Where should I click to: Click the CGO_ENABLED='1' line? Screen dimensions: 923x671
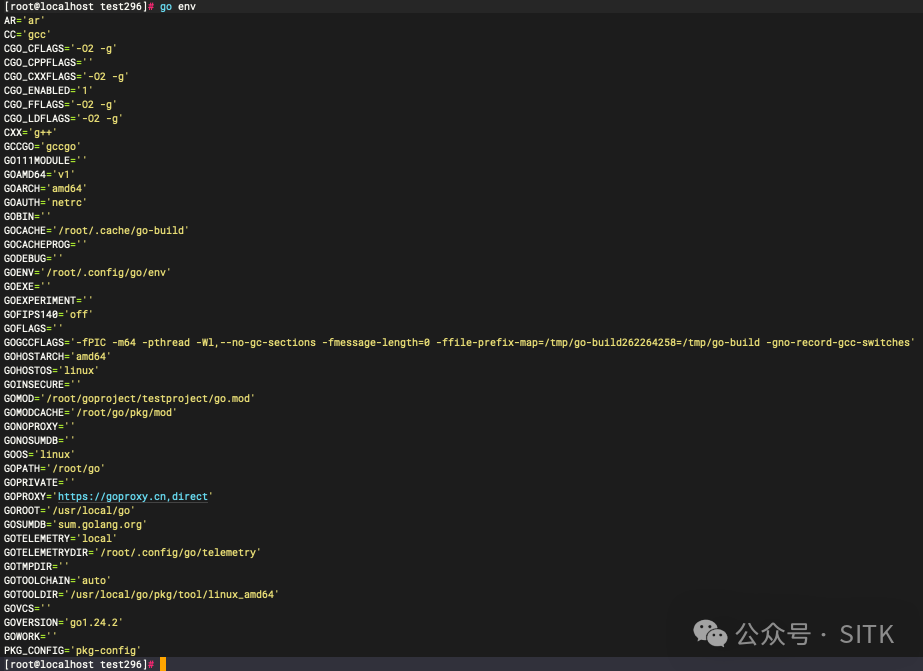coord(48,90)
